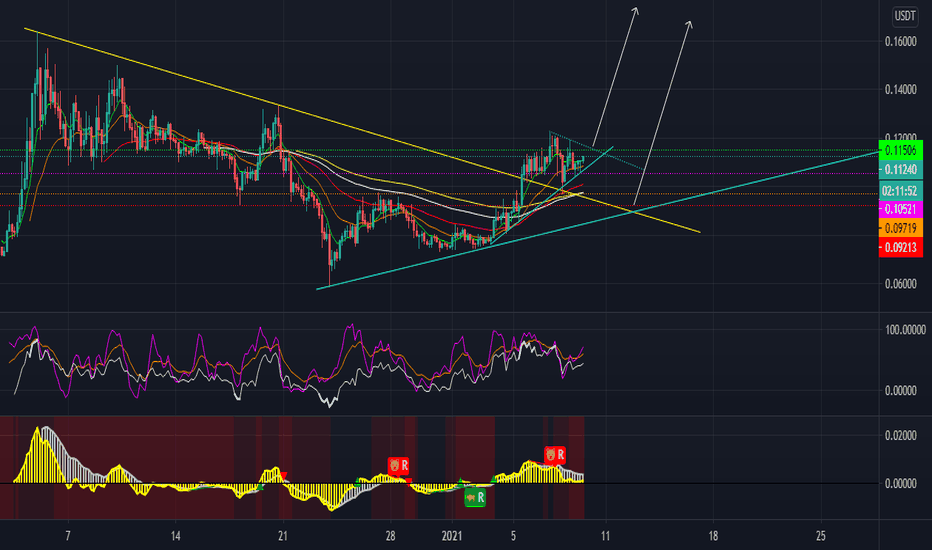
Task: Click the 0.16000 price scale value
Action: pyautogui.click(x=900, y=41)
